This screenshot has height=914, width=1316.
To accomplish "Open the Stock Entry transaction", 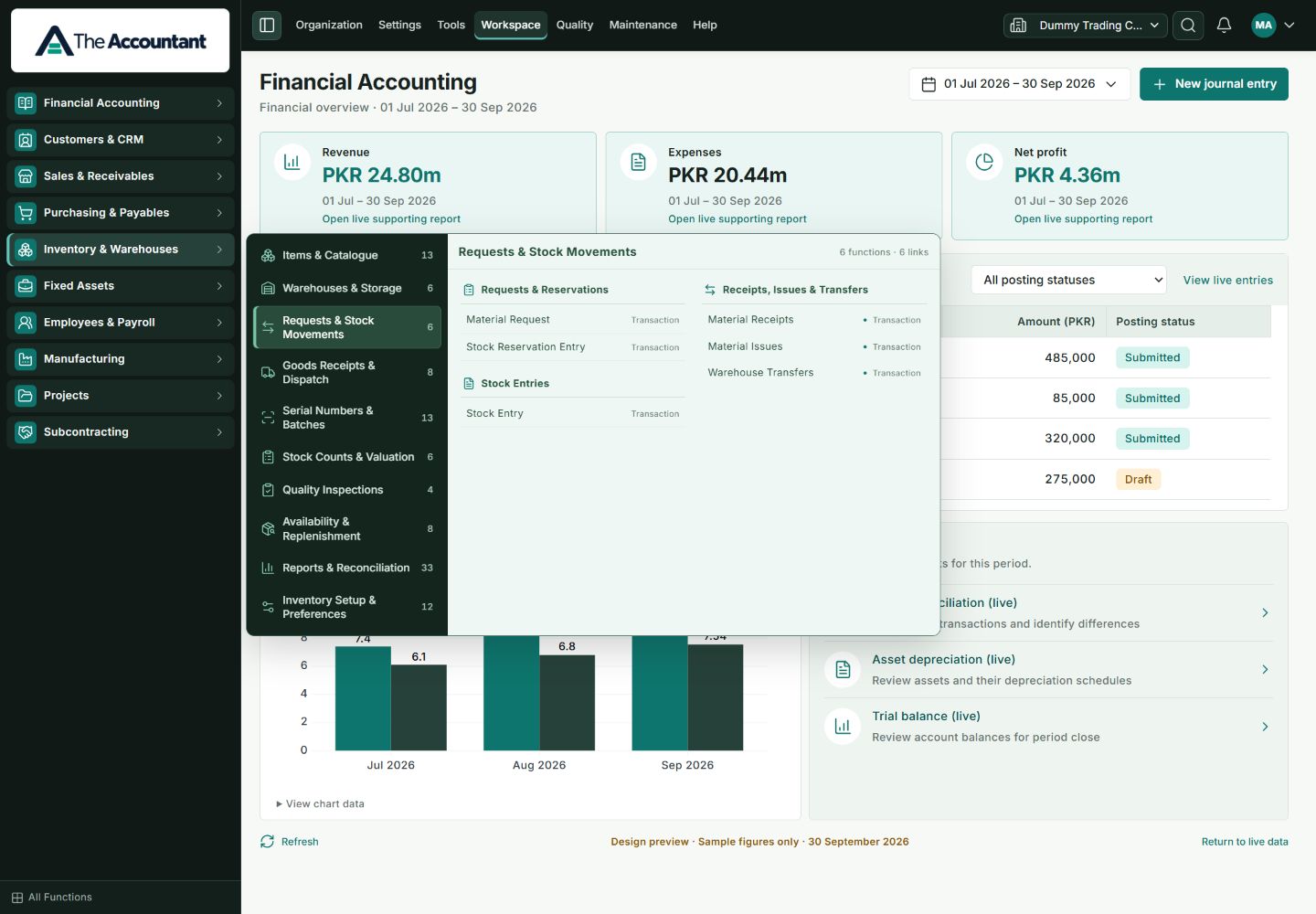I will click(x=573, y=414).
